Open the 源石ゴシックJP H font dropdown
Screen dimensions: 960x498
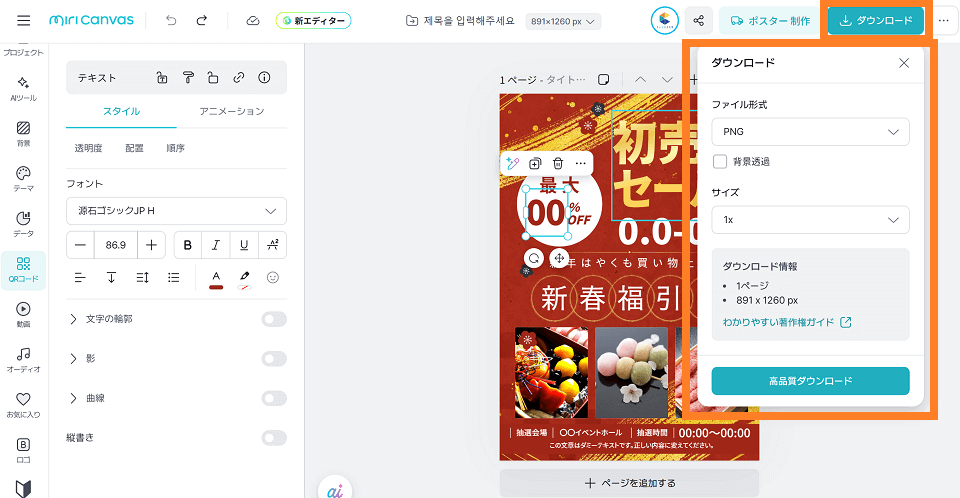(176, 211)
